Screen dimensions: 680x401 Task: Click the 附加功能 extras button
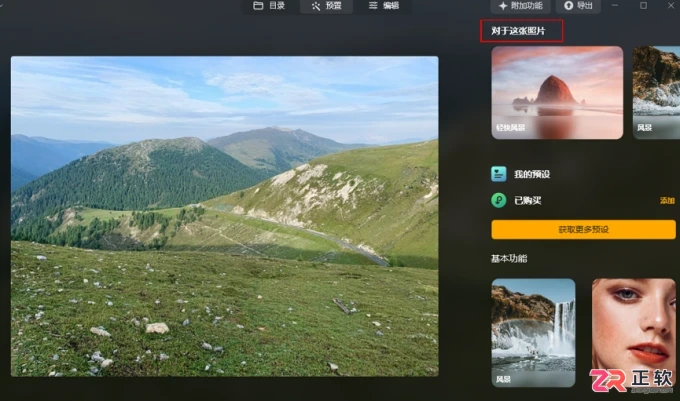coord(520,6)
